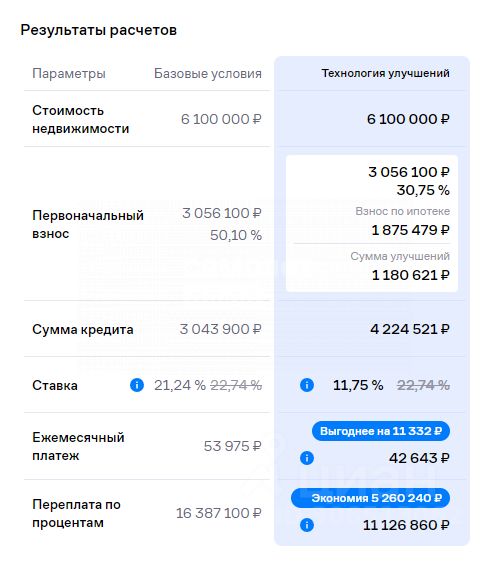Select the 'Технология улучшений' column header
The height and width of the screenshot is (570, 490).
coord(385,73)
